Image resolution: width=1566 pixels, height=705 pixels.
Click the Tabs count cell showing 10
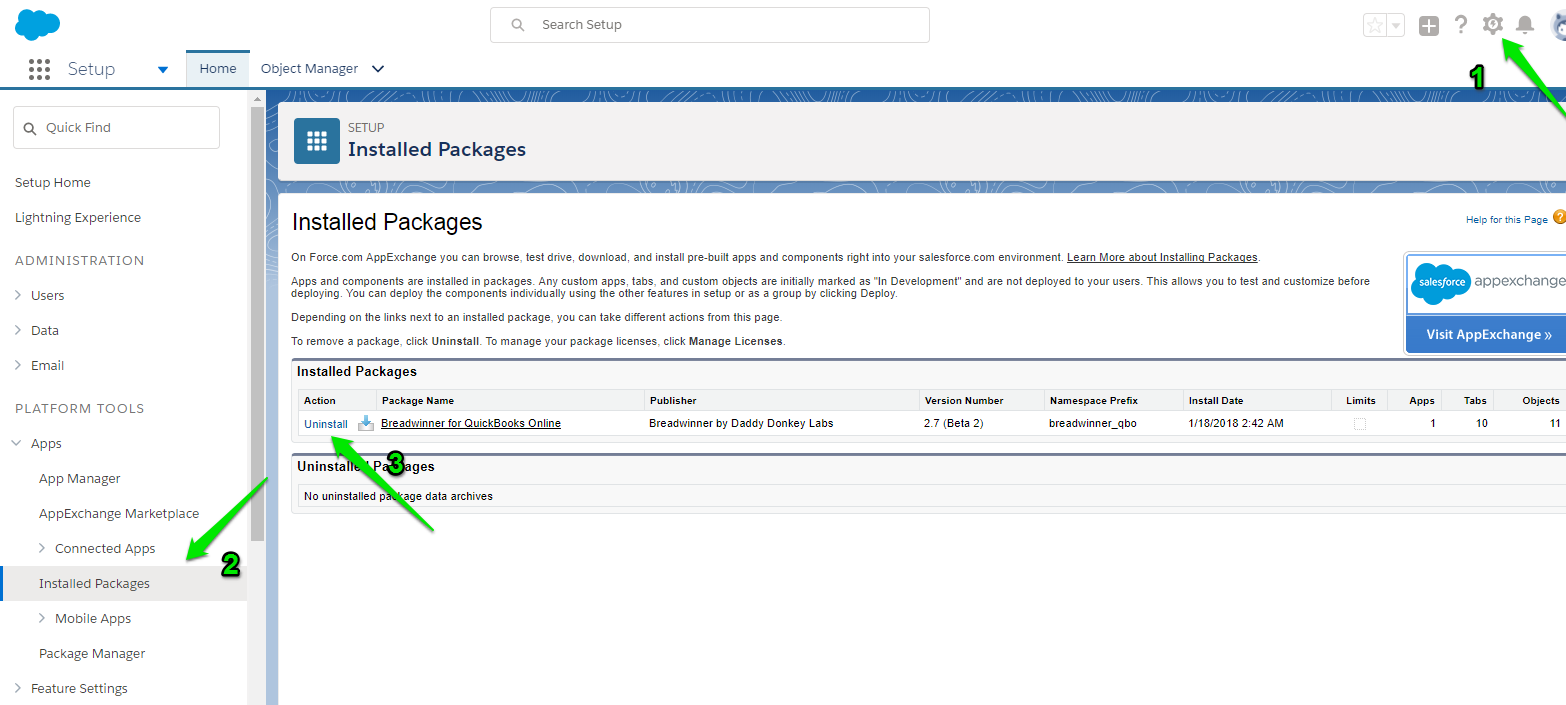(1481, 423)
